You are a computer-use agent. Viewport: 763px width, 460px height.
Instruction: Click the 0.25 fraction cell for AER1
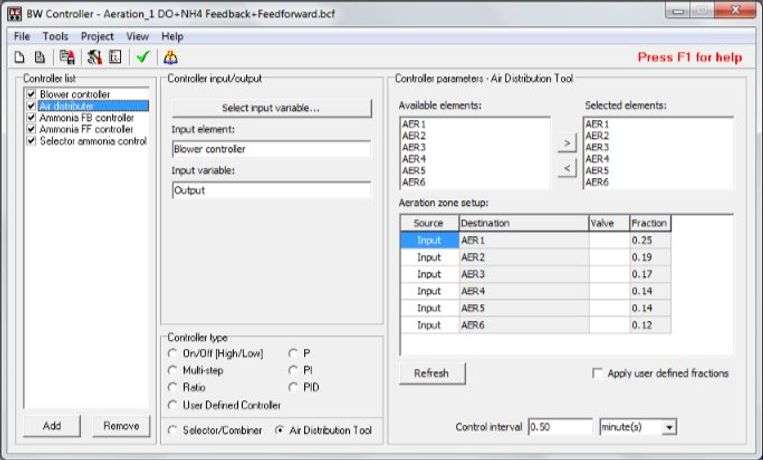pyautogui.click(x=650, y=240)
